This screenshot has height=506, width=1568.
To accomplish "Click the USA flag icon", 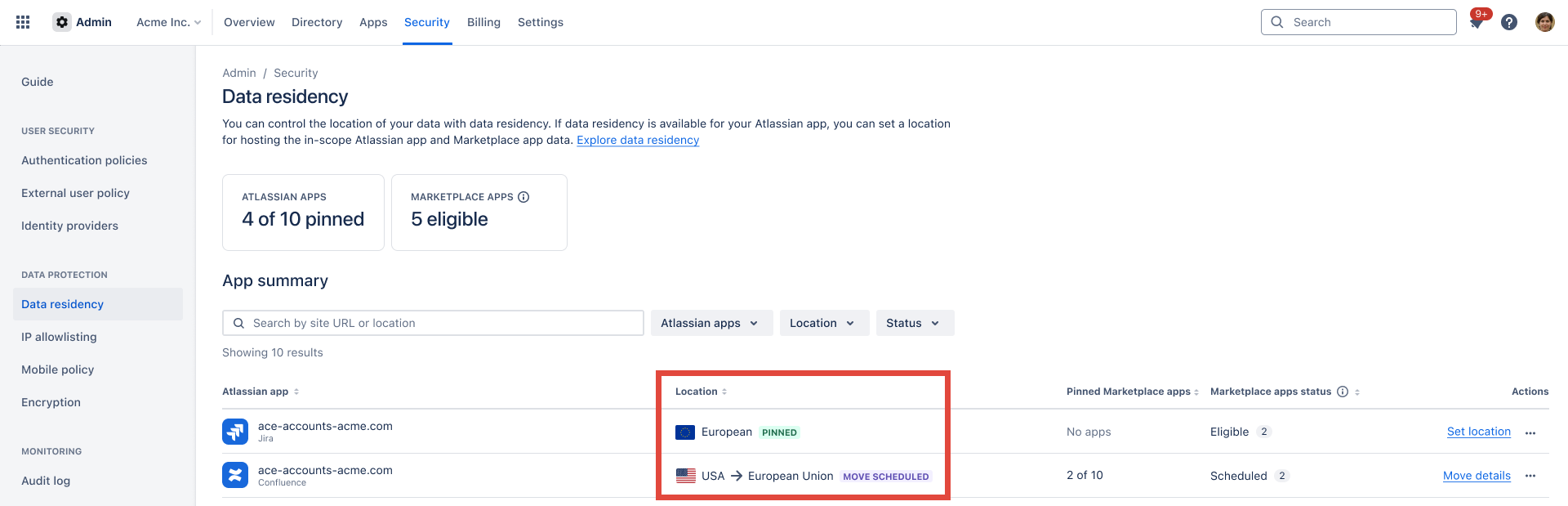I will 686,476.
